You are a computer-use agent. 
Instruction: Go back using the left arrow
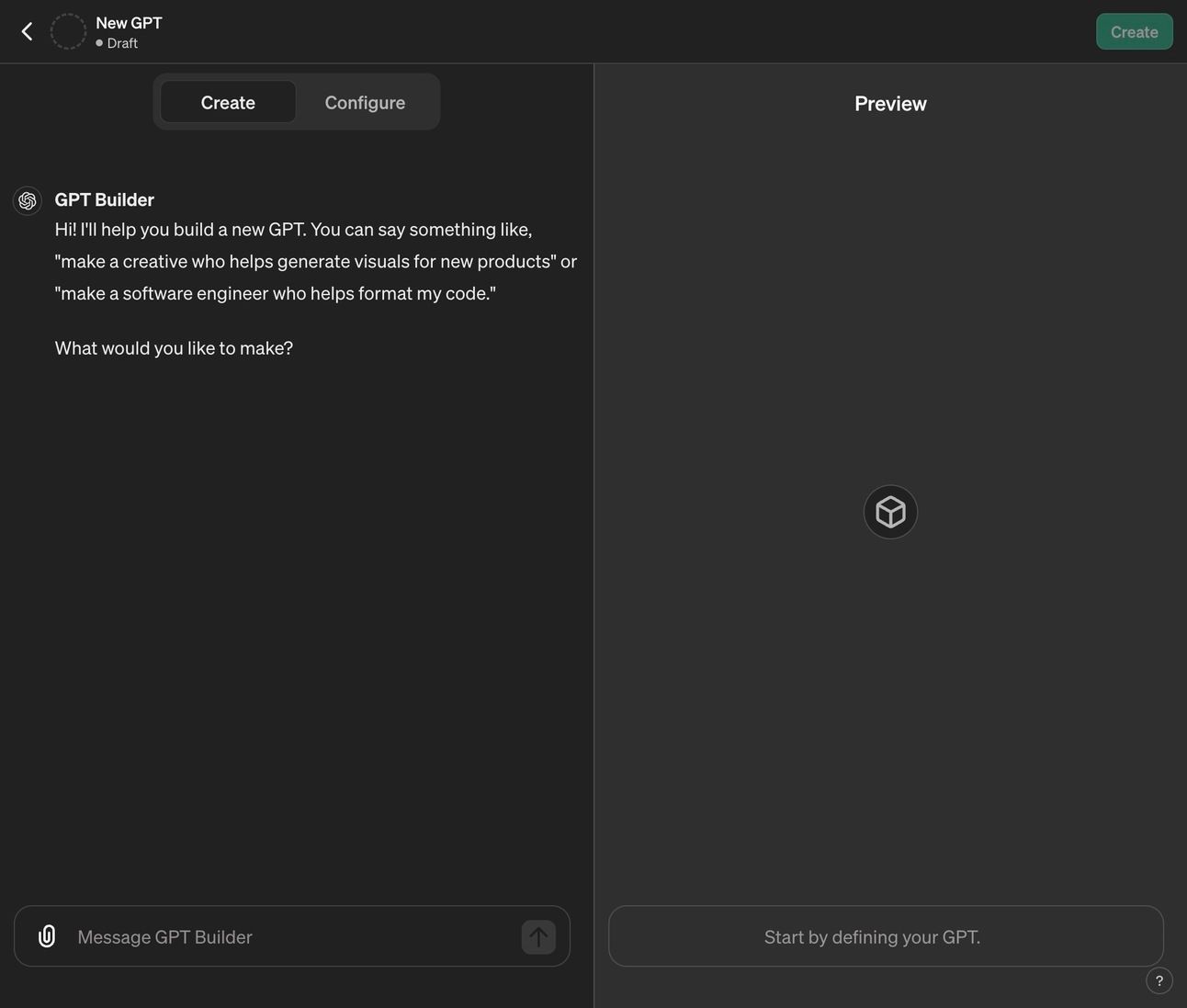coord(27,32)
